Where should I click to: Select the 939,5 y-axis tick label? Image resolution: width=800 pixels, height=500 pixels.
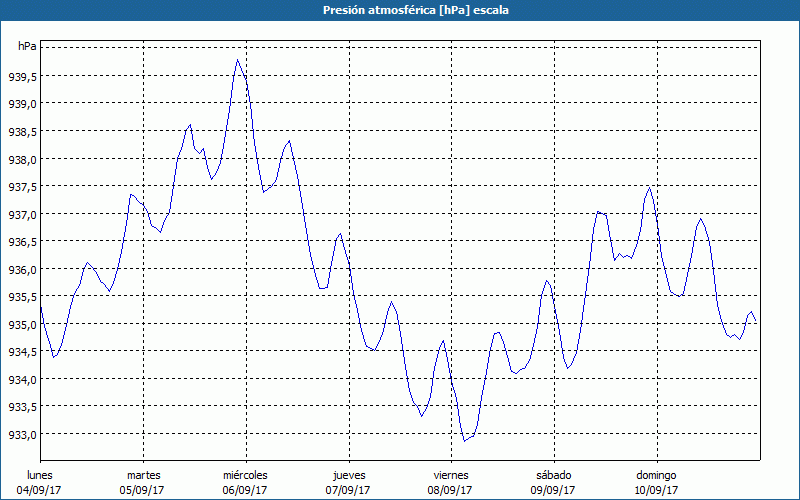pyautogui.click(x=23, y=76)
